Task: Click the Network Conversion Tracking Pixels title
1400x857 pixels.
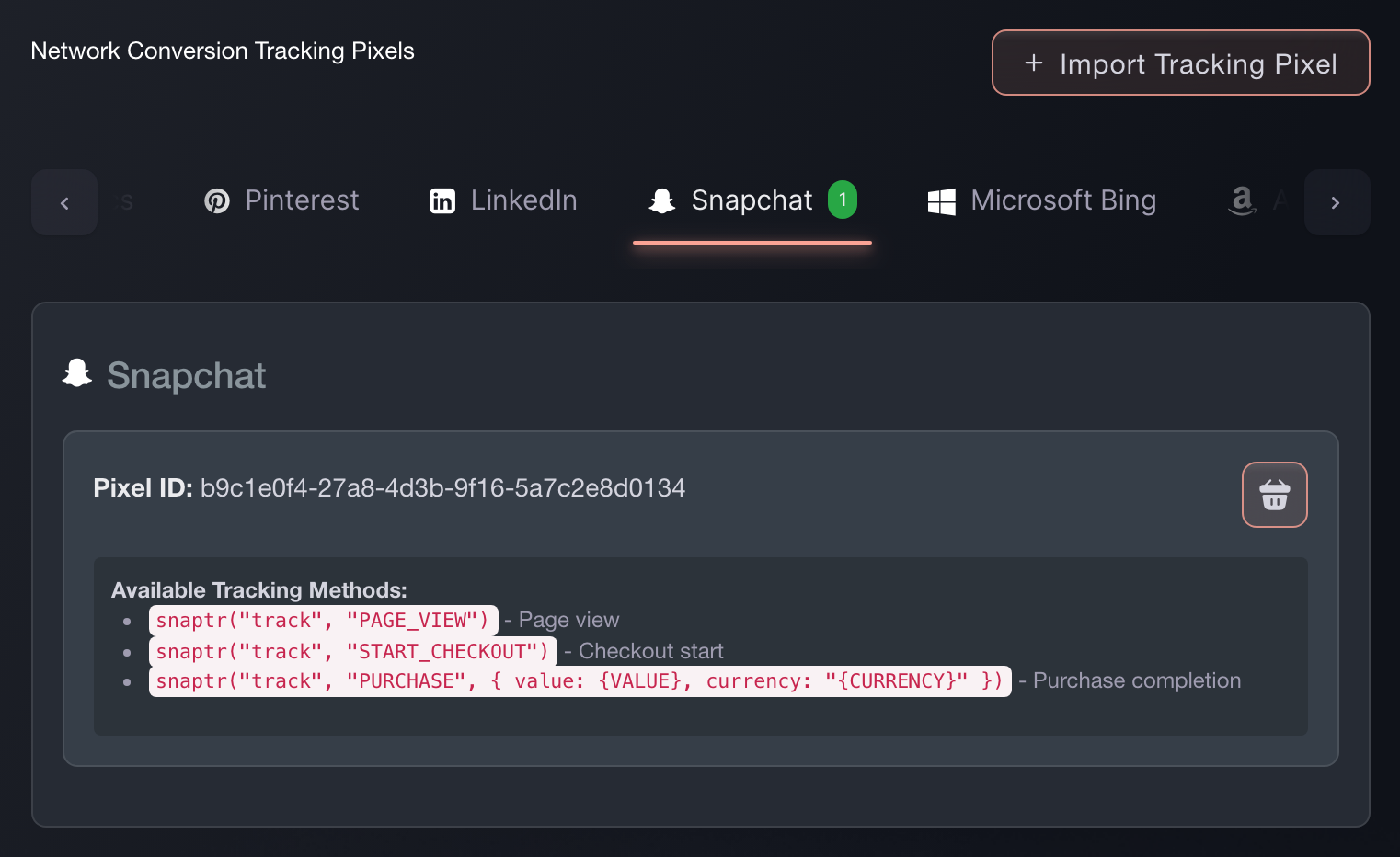Action: pyautogui.click(x=223, y=51)
